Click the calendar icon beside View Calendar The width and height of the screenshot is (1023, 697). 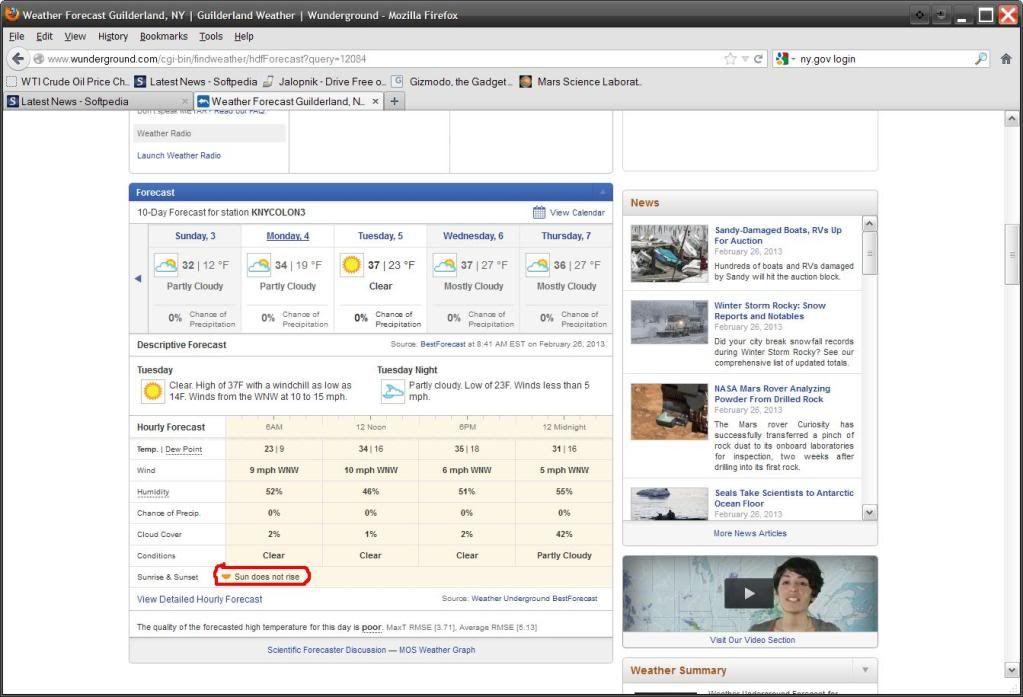[x=539, y=212]
